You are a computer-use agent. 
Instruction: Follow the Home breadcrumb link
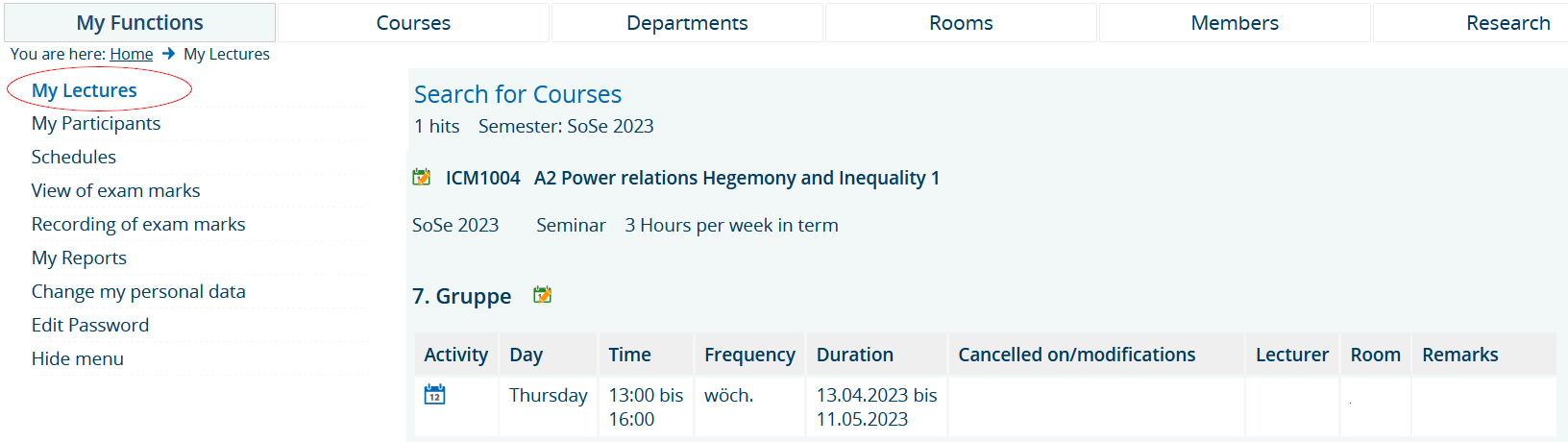coord(132,54)
